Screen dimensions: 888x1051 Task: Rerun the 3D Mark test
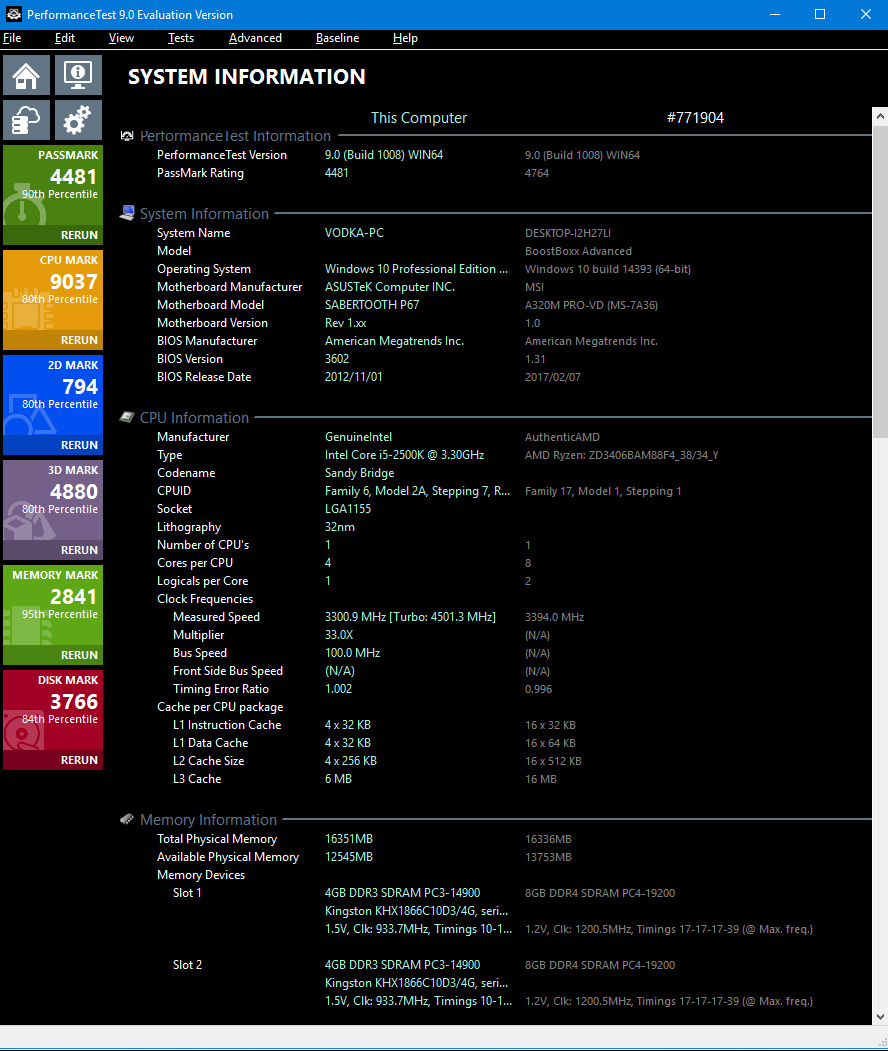79,550
